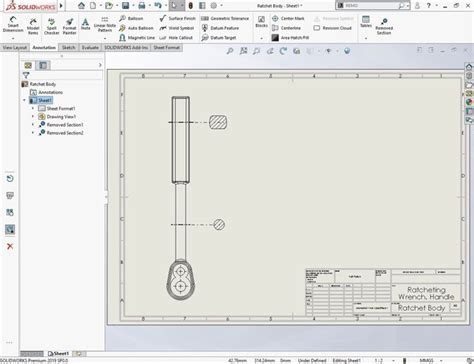Create a new document

click(x=93, y=6)
